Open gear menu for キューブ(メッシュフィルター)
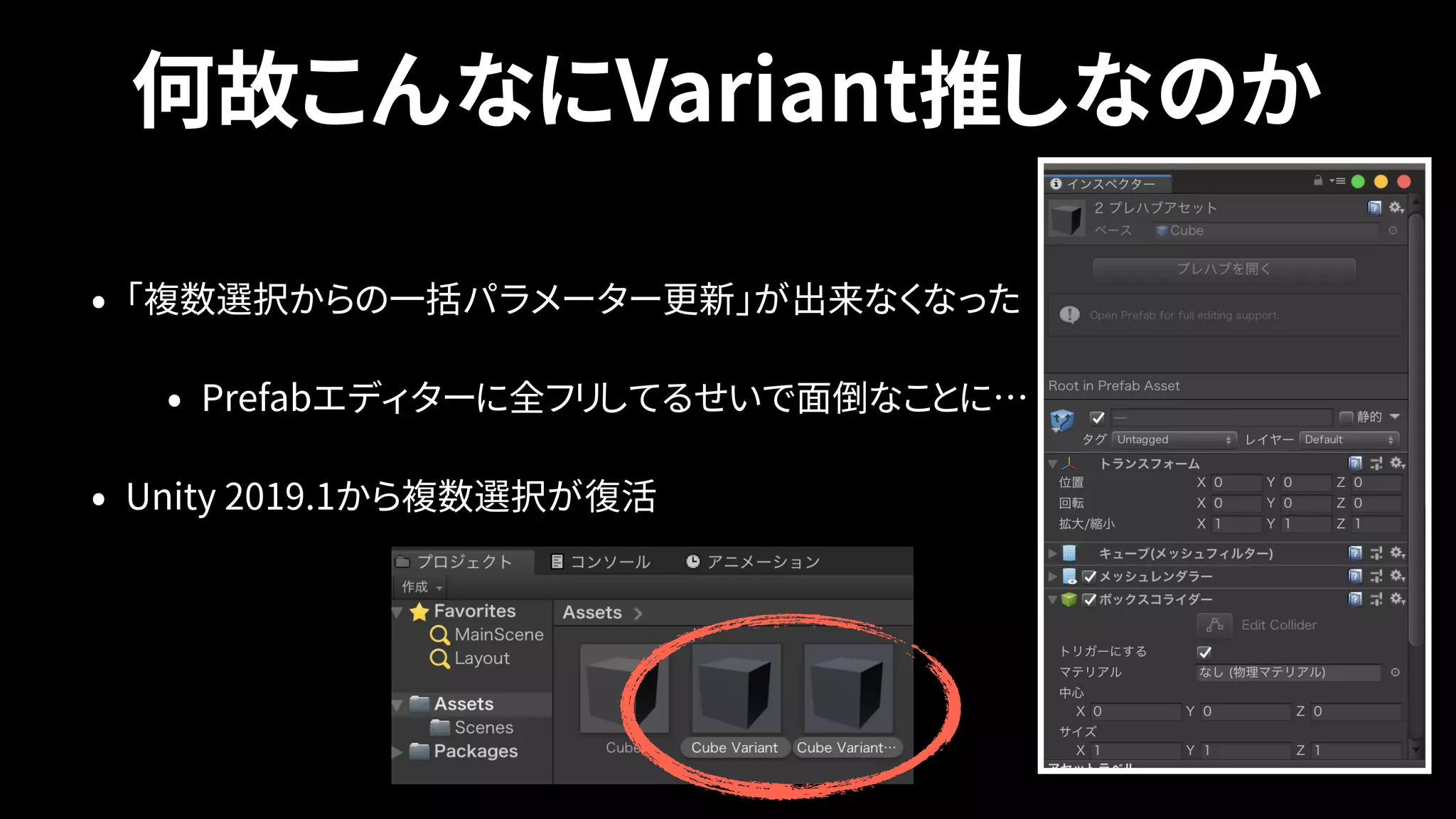Image resolution: width=1456 pixels, height=819 pixels. 1397,553
